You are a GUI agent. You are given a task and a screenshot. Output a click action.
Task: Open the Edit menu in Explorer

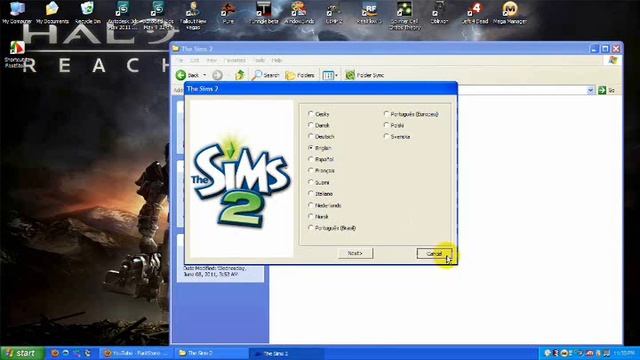pos(195,60)
